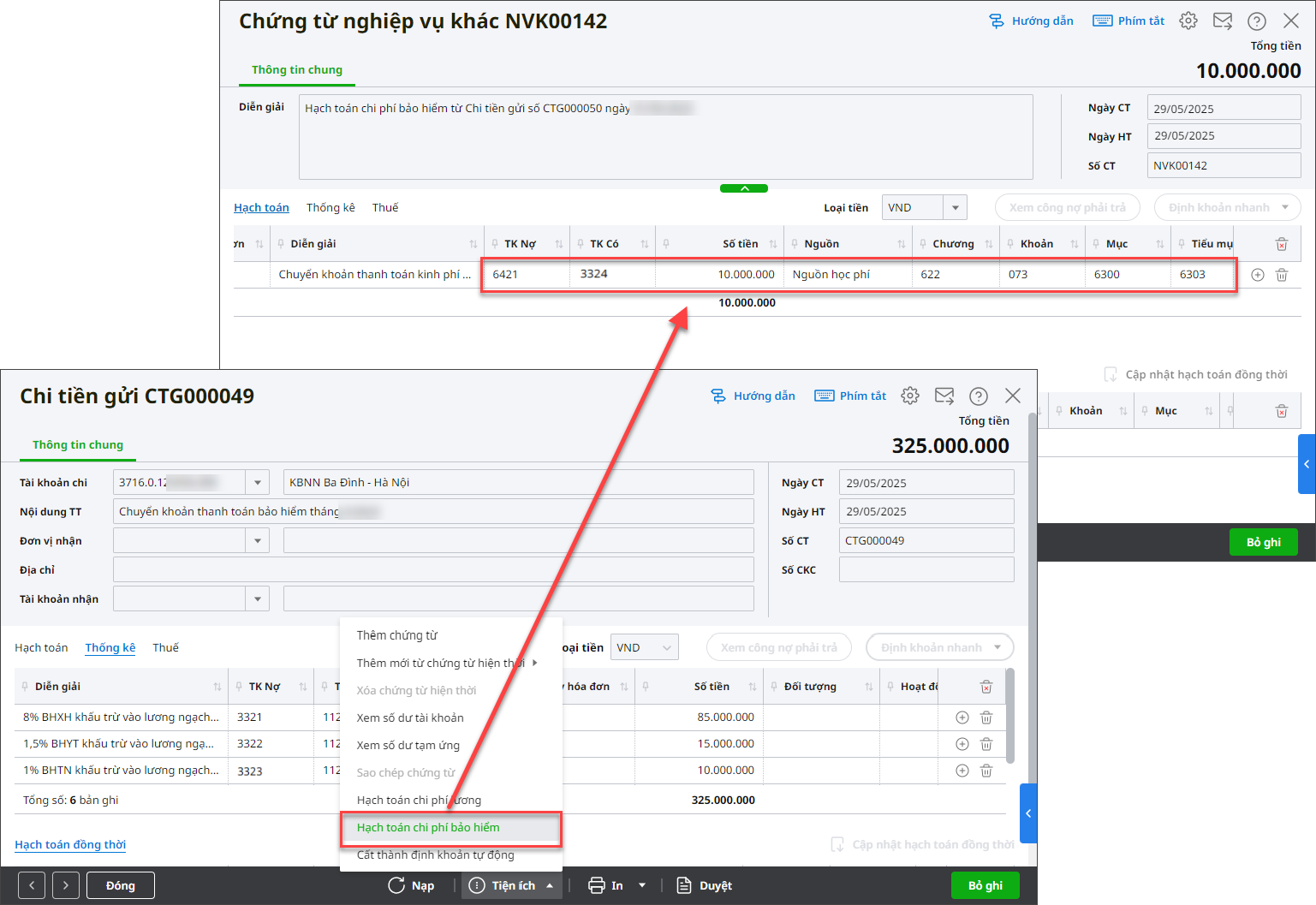Click Bỏ ghi button in NVK00142 window
The width and height of the screenshot is (1316, 905).
(1264, 542)
